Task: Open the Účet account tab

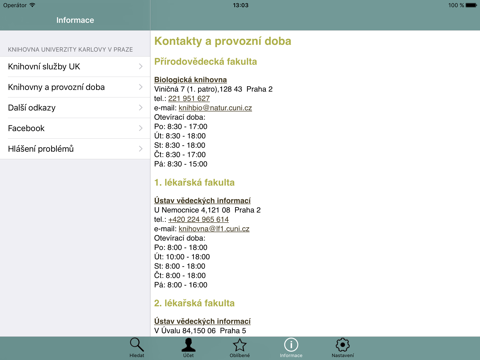Action: click(x=188, y=348)
